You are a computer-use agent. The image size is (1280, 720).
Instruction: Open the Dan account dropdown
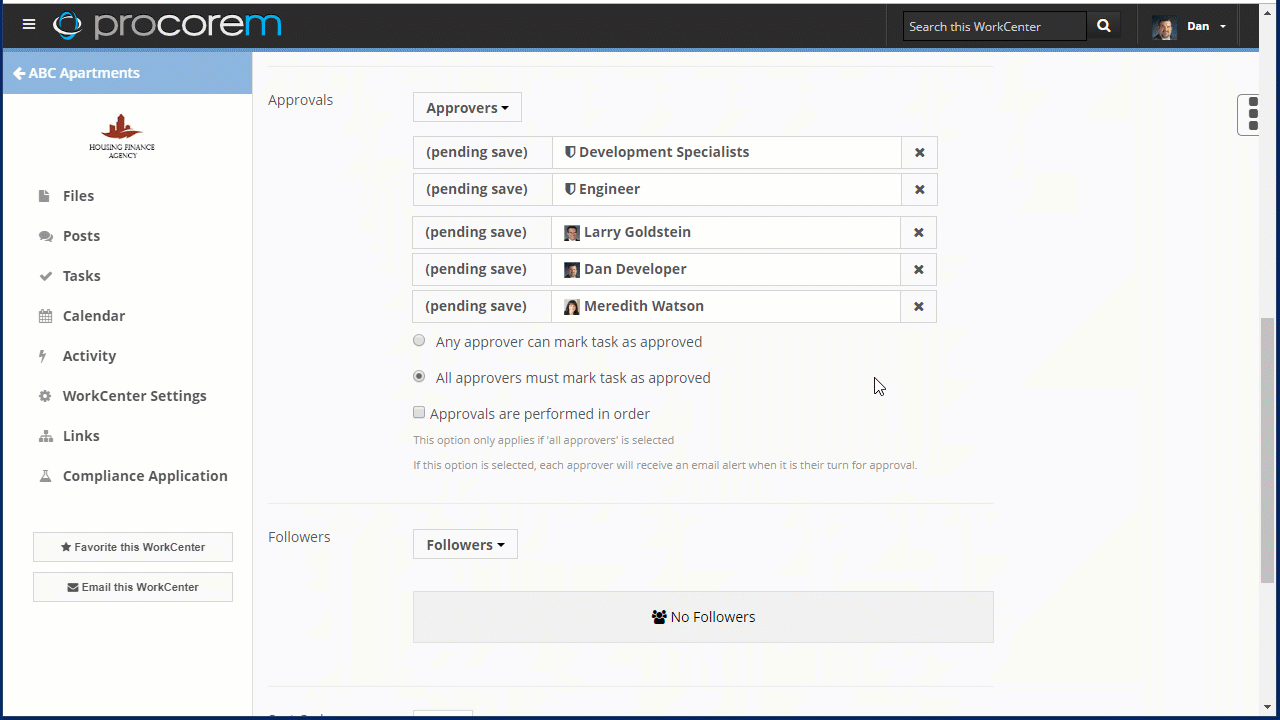1197,25
